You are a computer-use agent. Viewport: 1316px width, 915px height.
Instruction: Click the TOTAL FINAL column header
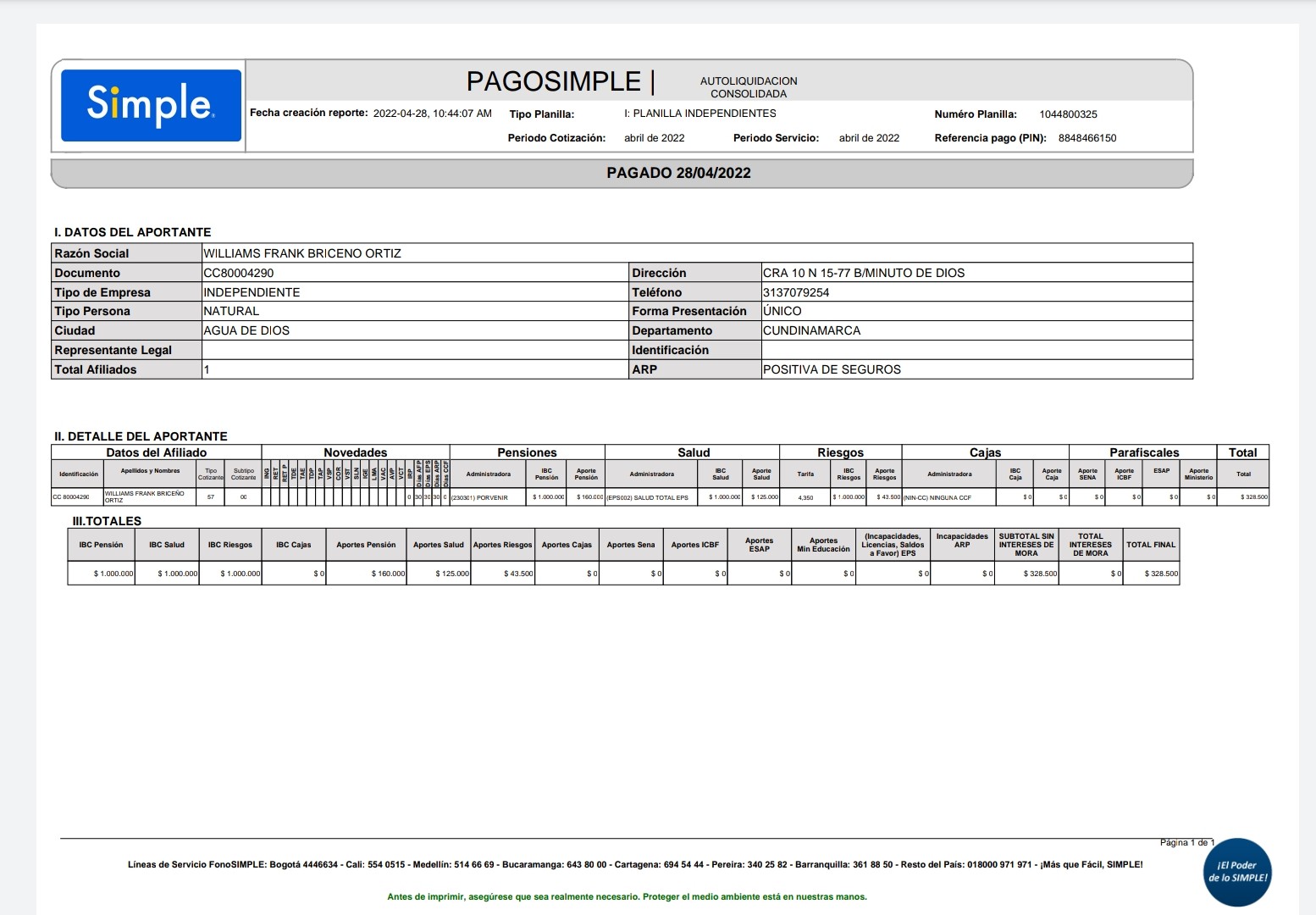1151,545
